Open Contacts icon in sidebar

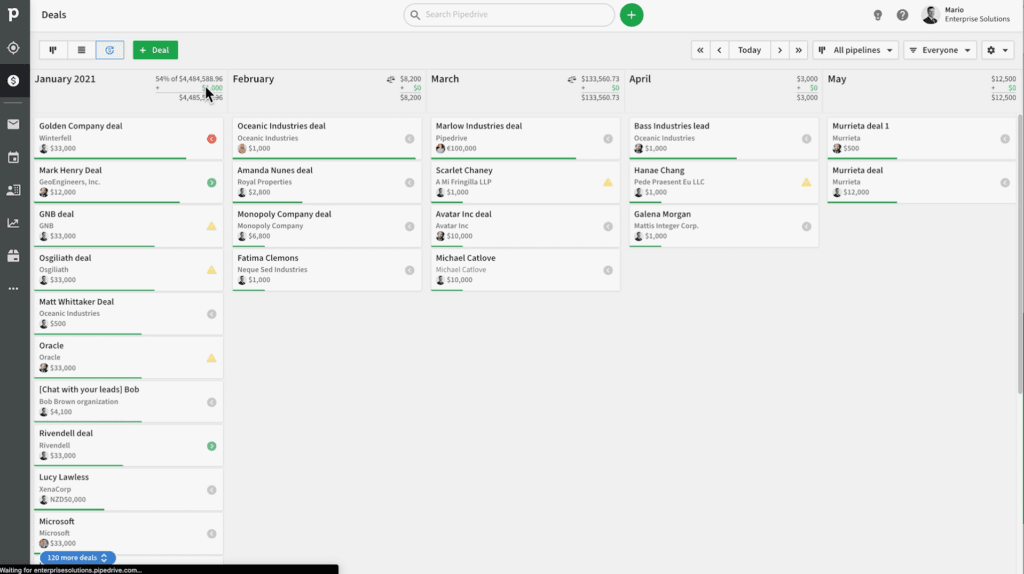[14, 190]
